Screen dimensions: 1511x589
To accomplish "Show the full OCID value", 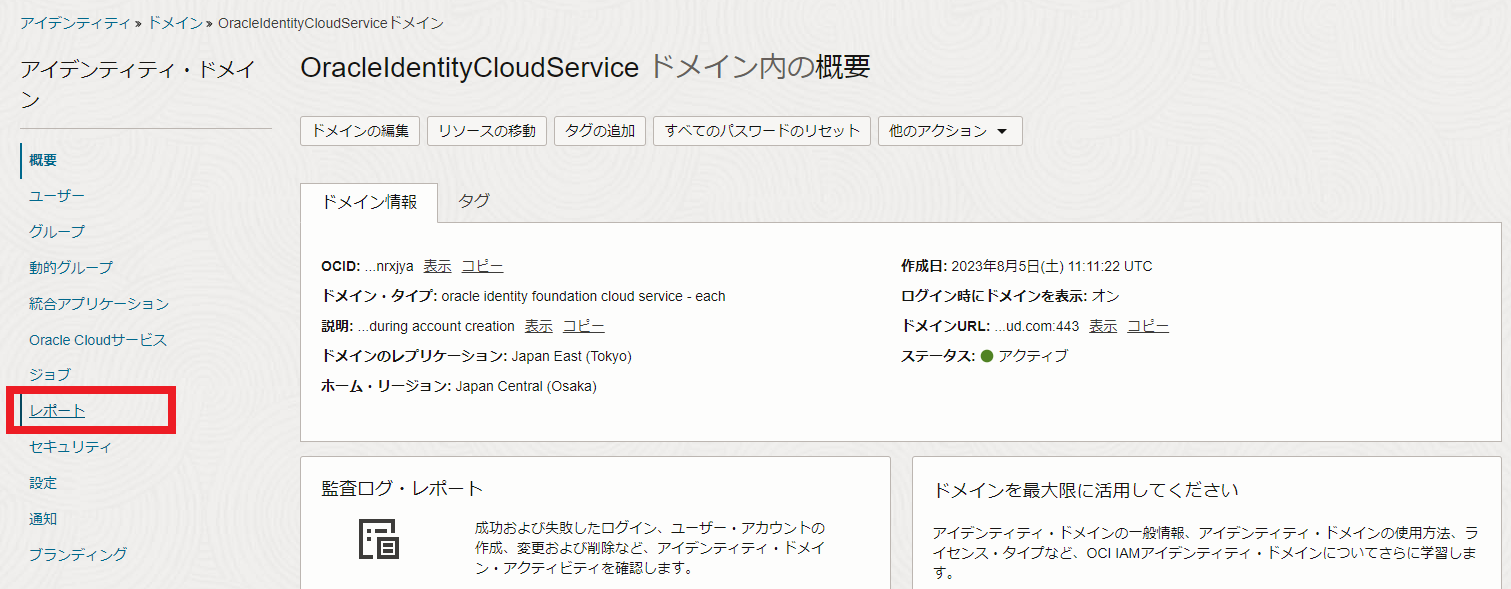I will [x=437, y=266].
